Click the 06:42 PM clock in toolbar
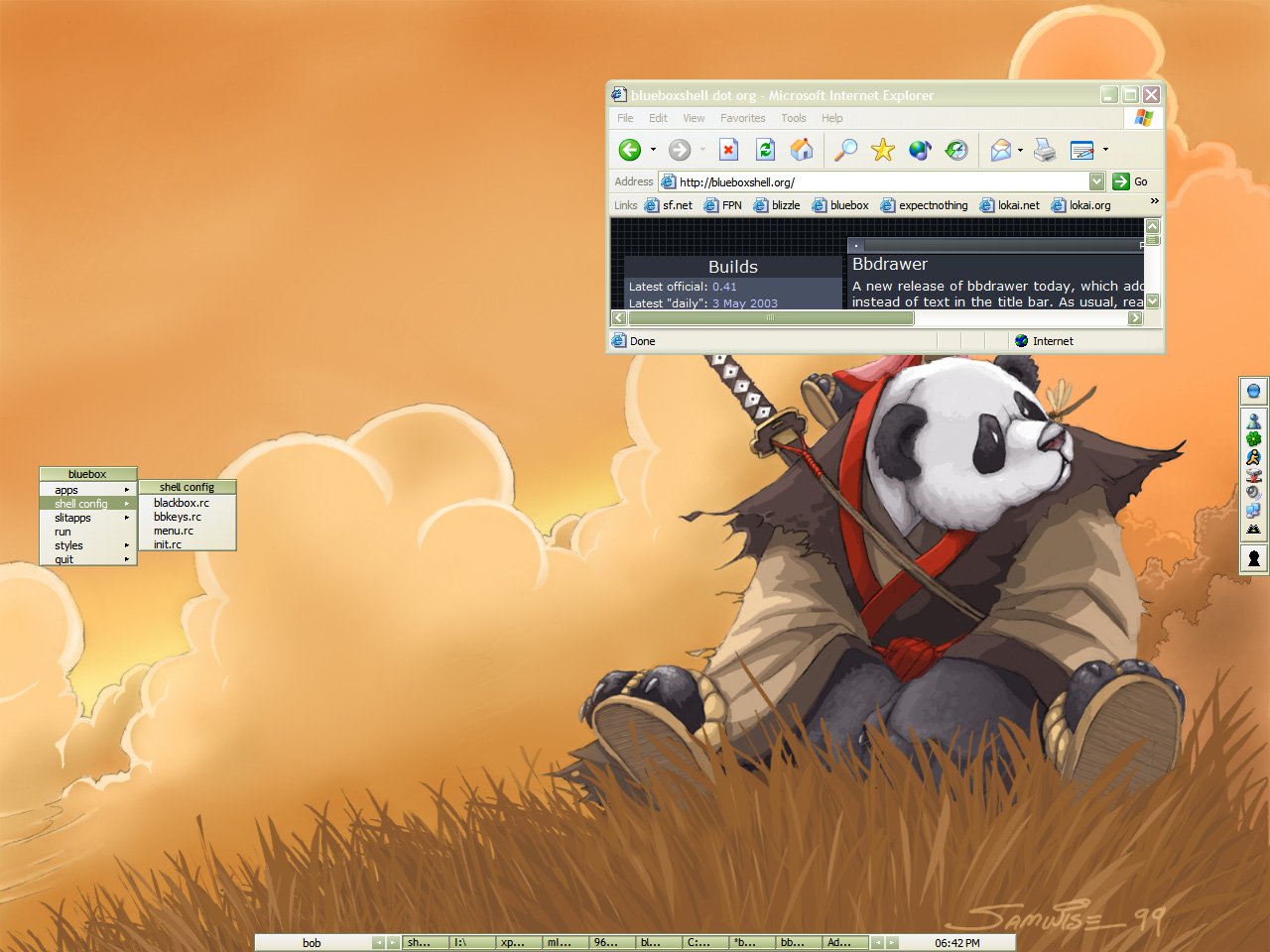Viewport: 1270px width, 952px height. pos(957,942)
